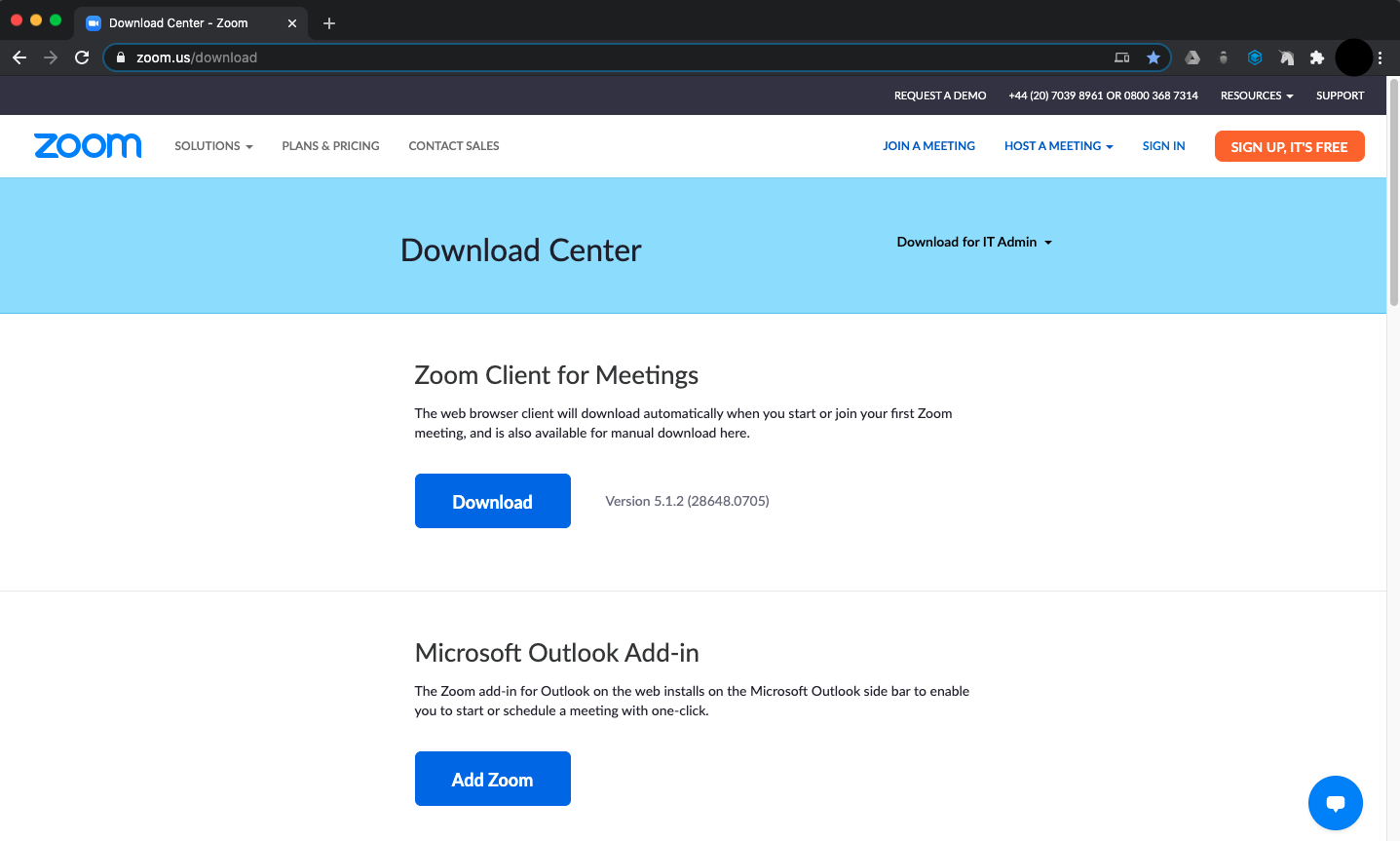Click the Zoom logo in the header

click(88, 146)
